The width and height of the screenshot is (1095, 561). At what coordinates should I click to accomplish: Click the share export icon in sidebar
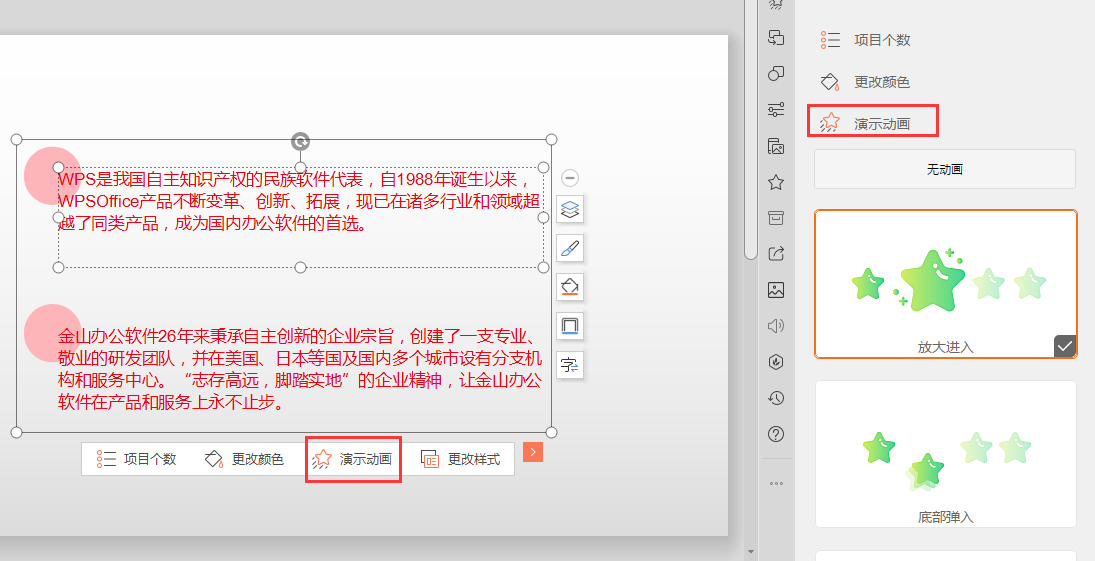point(776,254)
